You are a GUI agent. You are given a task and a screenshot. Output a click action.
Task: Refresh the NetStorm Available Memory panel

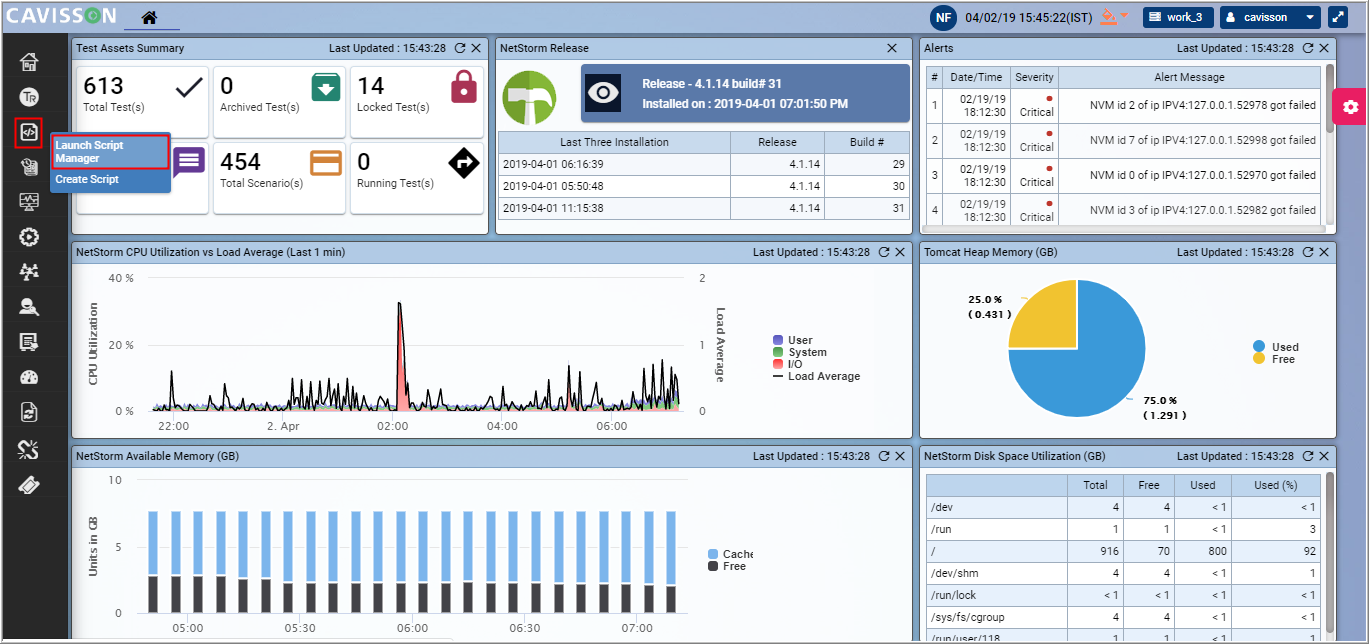tap(884, 456)
